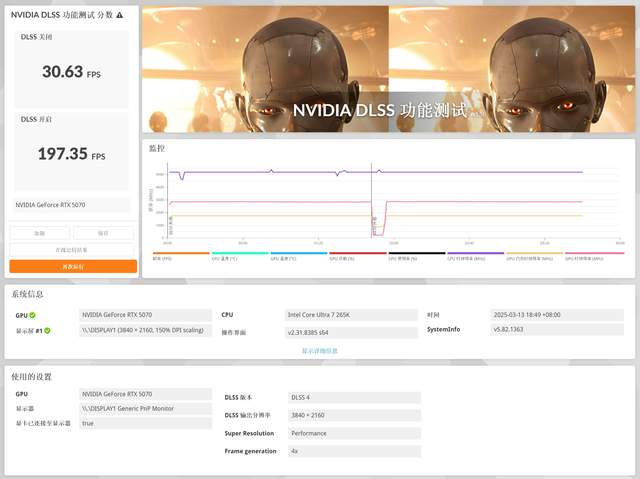640x479 pixels.
Task: Open the show detailed information link
Action: (320, 350)
